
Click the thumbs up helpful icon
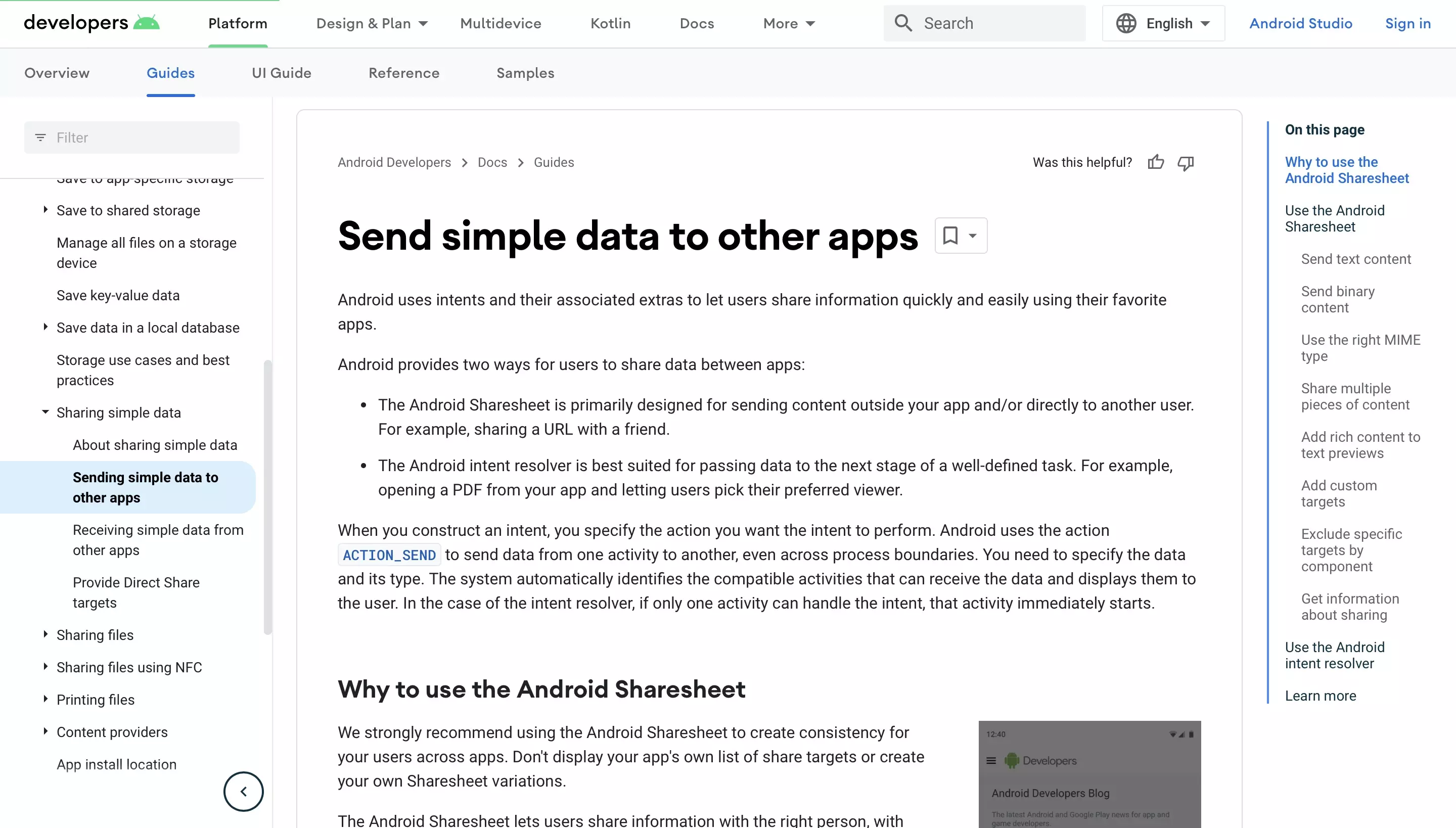(1156, 162)
